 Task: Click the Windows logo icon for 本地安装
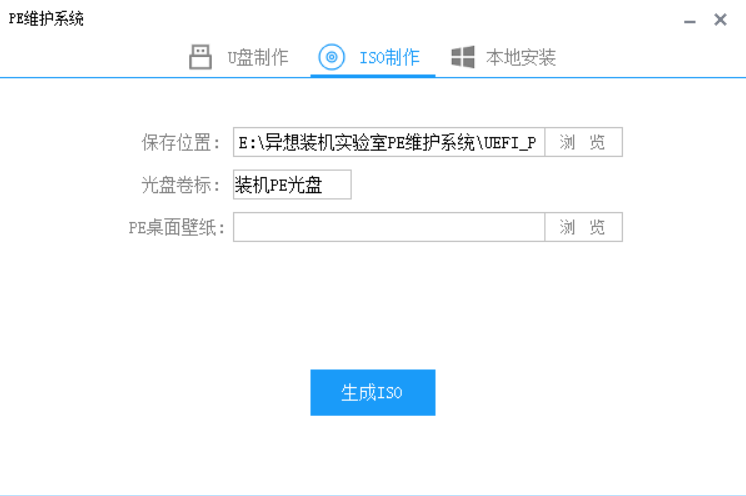(462, 57)
